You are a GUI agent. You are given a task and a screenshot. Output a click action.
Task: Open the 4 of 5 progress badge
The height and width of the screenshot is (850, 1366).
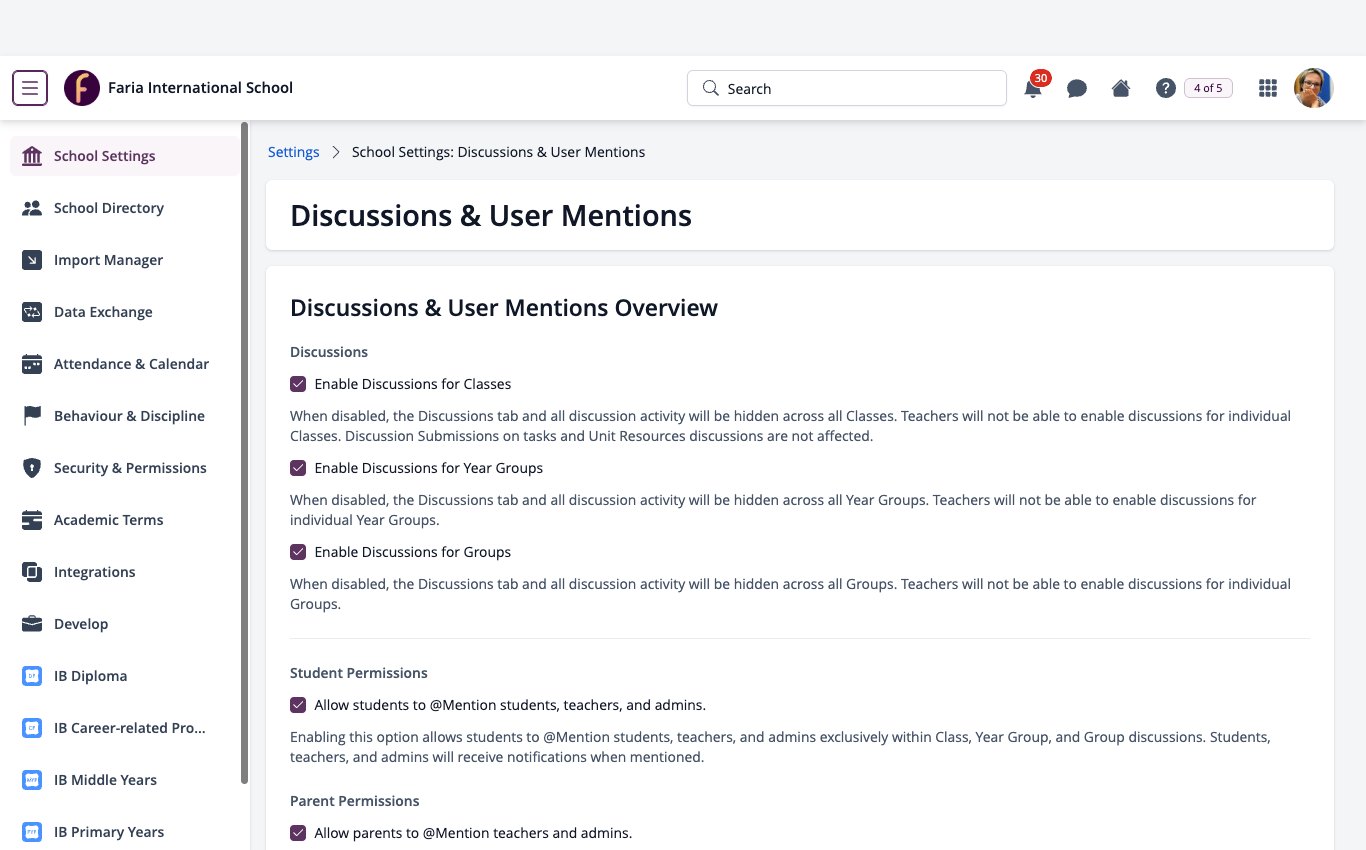pos(1208,88)
